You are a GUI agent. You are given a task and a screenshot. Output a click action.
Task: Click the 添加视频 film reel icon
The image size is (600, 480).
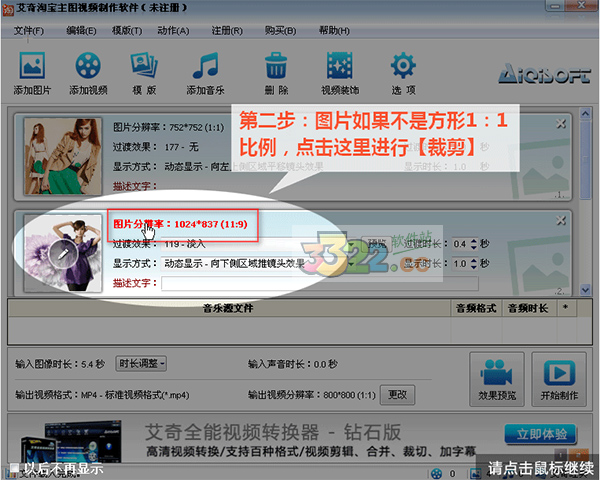click(88, 66)
